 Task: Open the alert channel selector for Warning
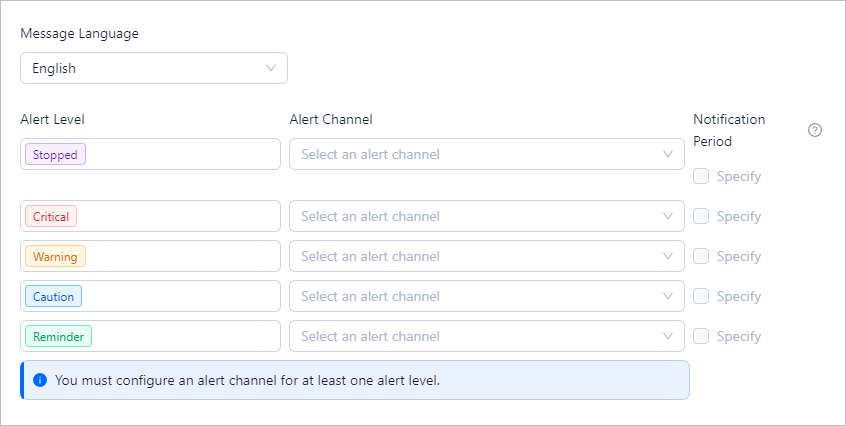pyautogui.click(x=486, y=256)
